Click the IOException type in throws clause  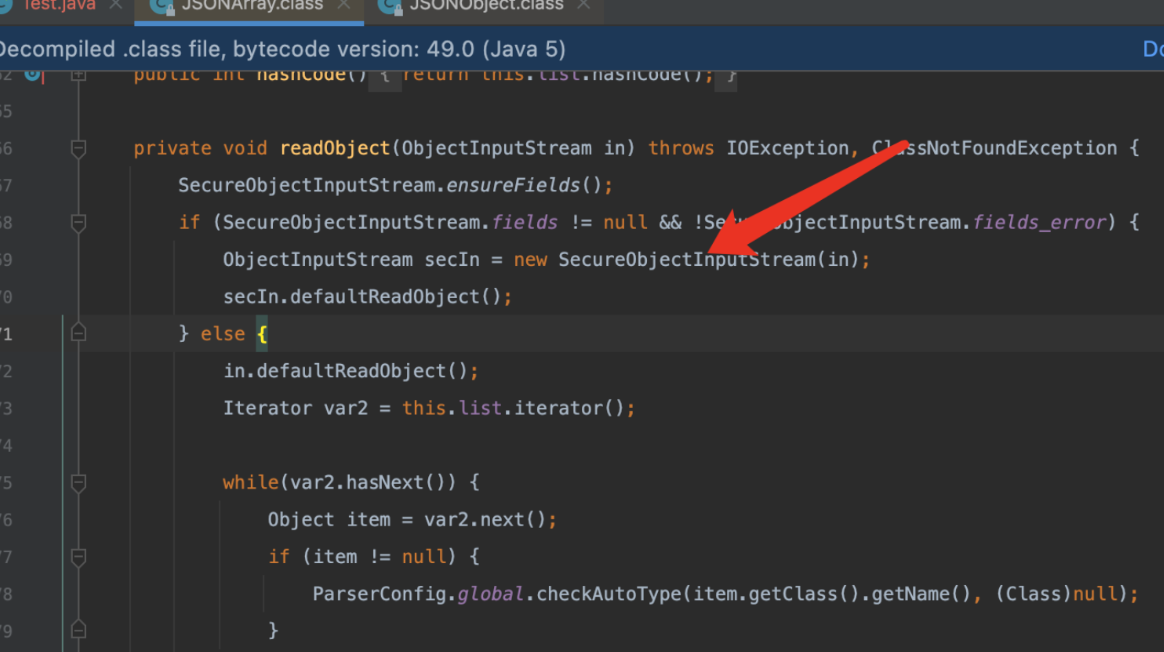click(787, 148)
